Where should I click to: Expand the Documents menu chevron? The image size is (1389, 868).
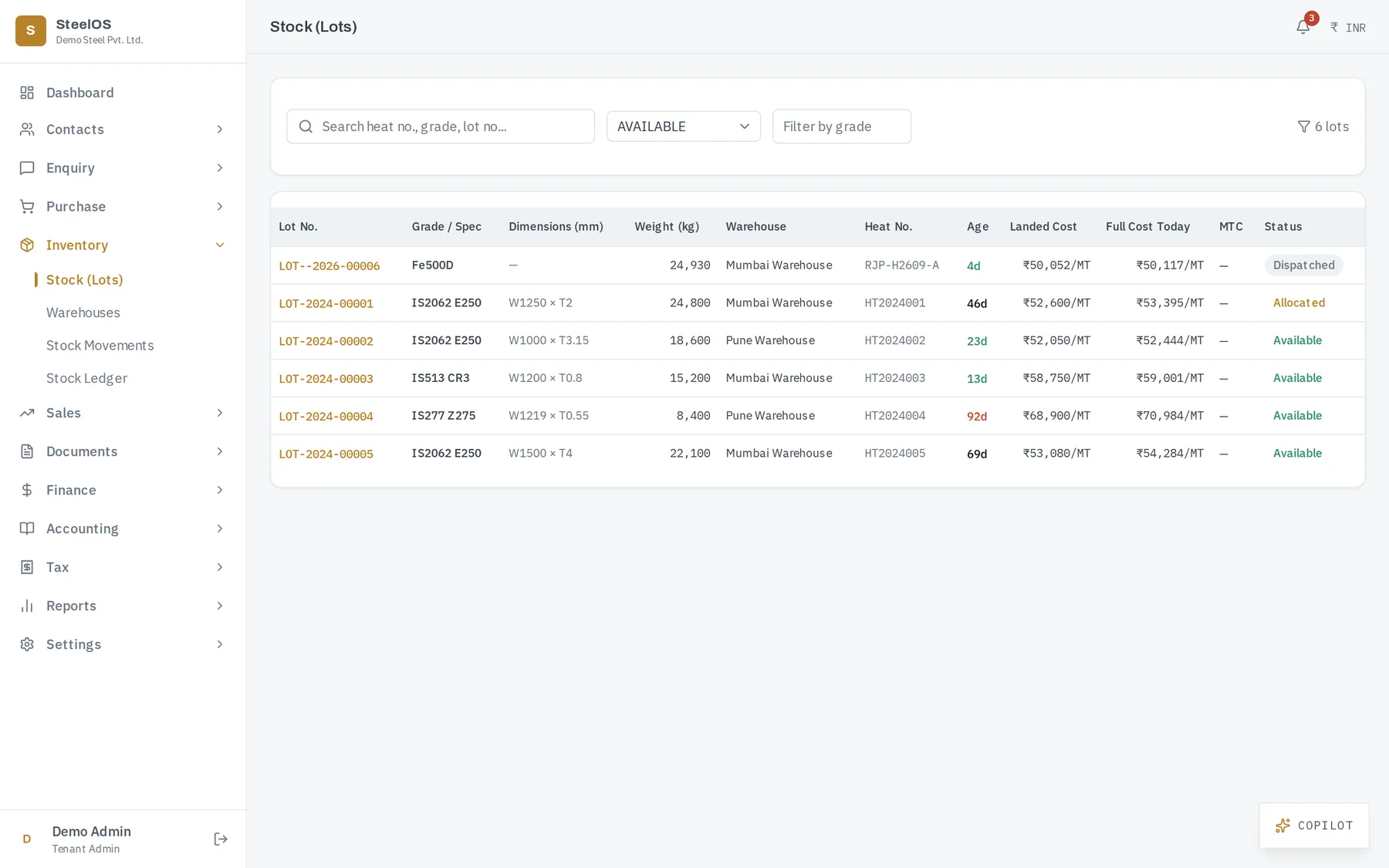pos(219,451)
